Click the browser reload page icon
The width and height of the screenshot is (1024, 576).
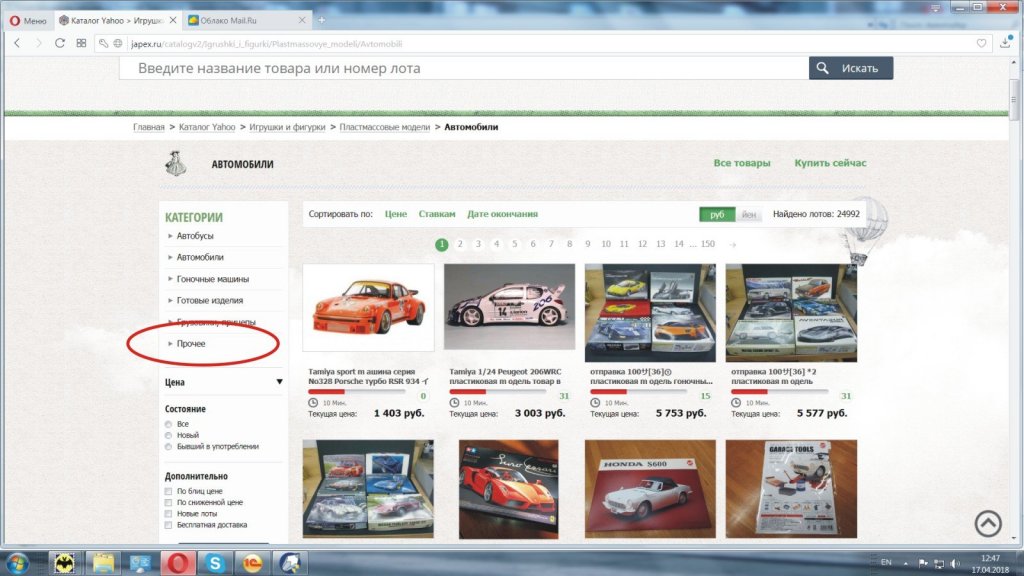point(60,43)
